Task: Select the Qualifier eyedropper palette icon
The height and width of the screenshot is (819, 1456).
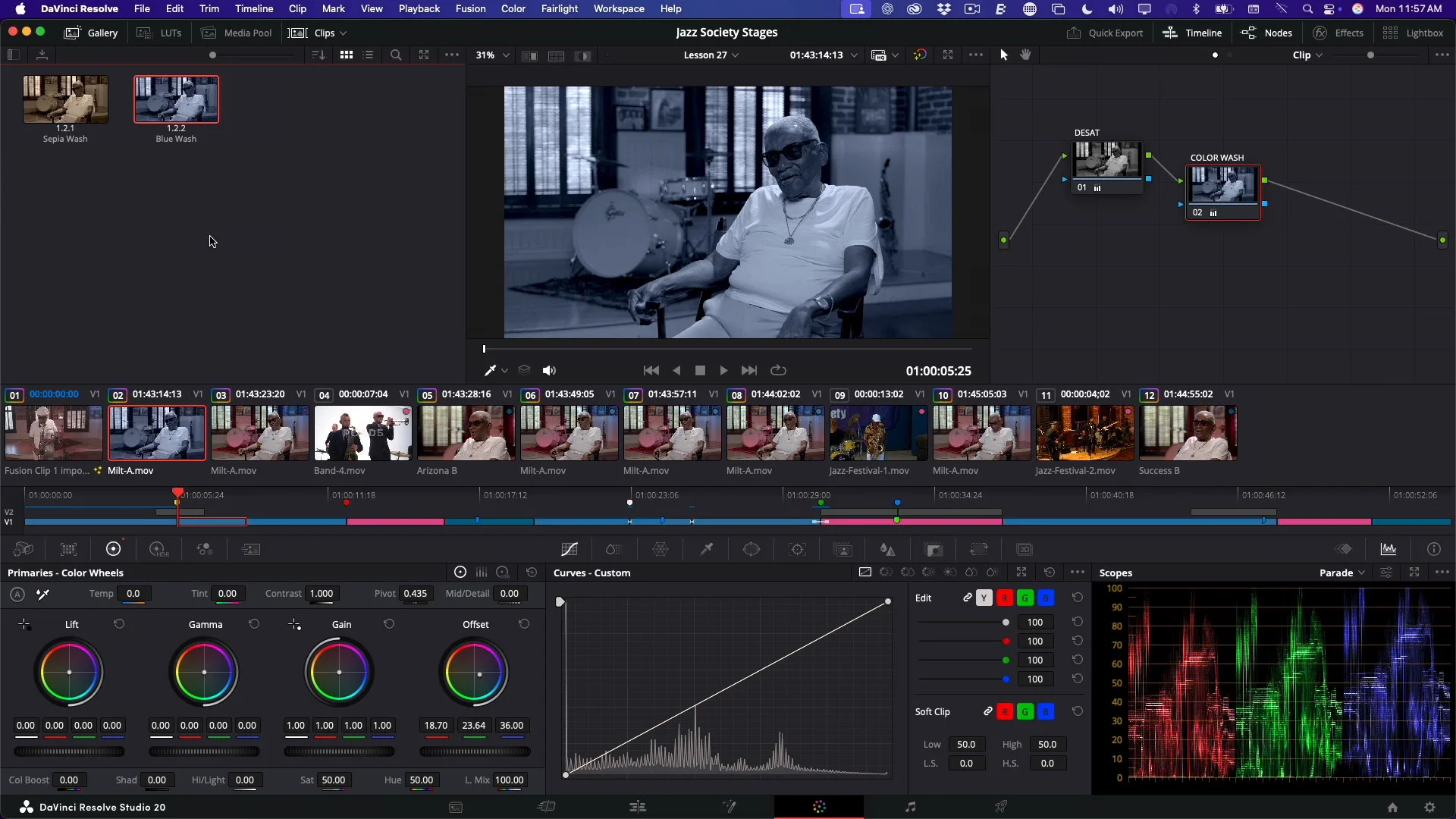Action: point(706,549)
